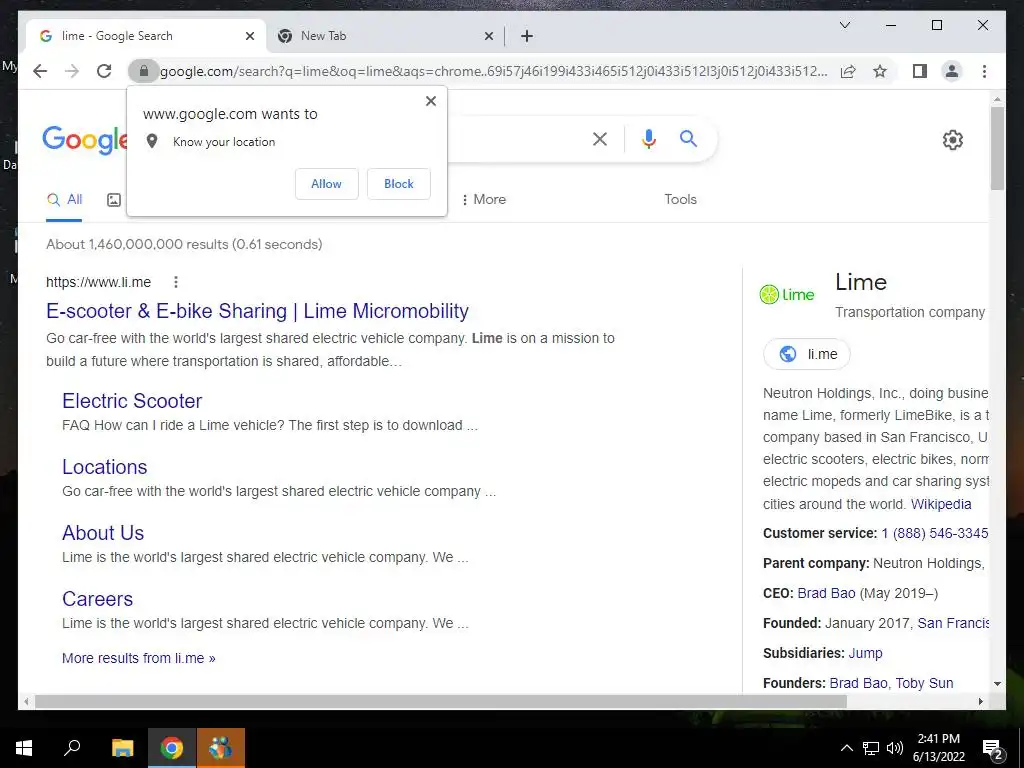Viewport: 1024px width, 768px height.
Task: Open the Chrome profile avatar
Action: click(952, 71)
